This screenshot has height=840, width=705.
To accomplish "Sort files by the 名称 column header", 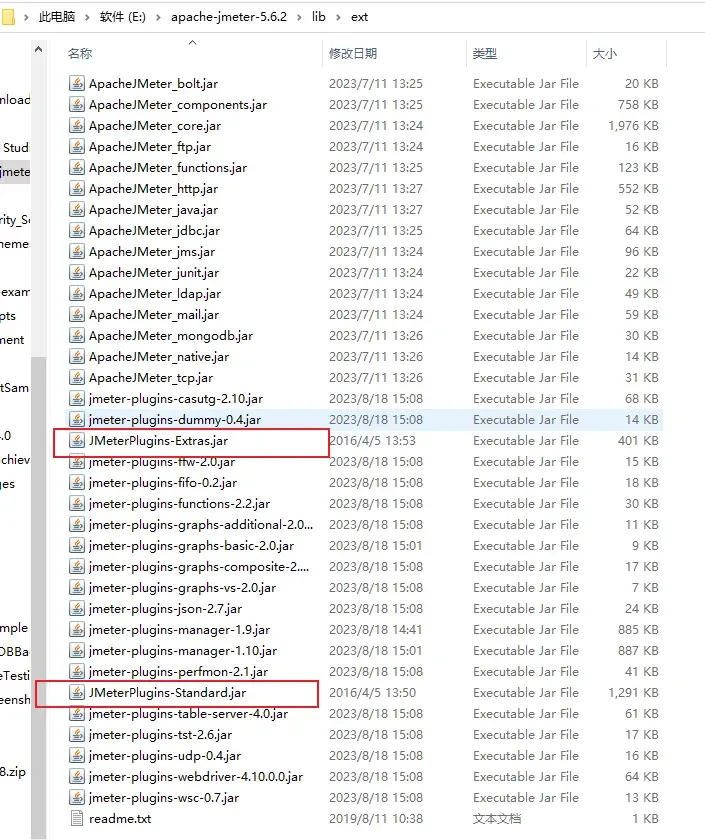I will click(80, 54).
